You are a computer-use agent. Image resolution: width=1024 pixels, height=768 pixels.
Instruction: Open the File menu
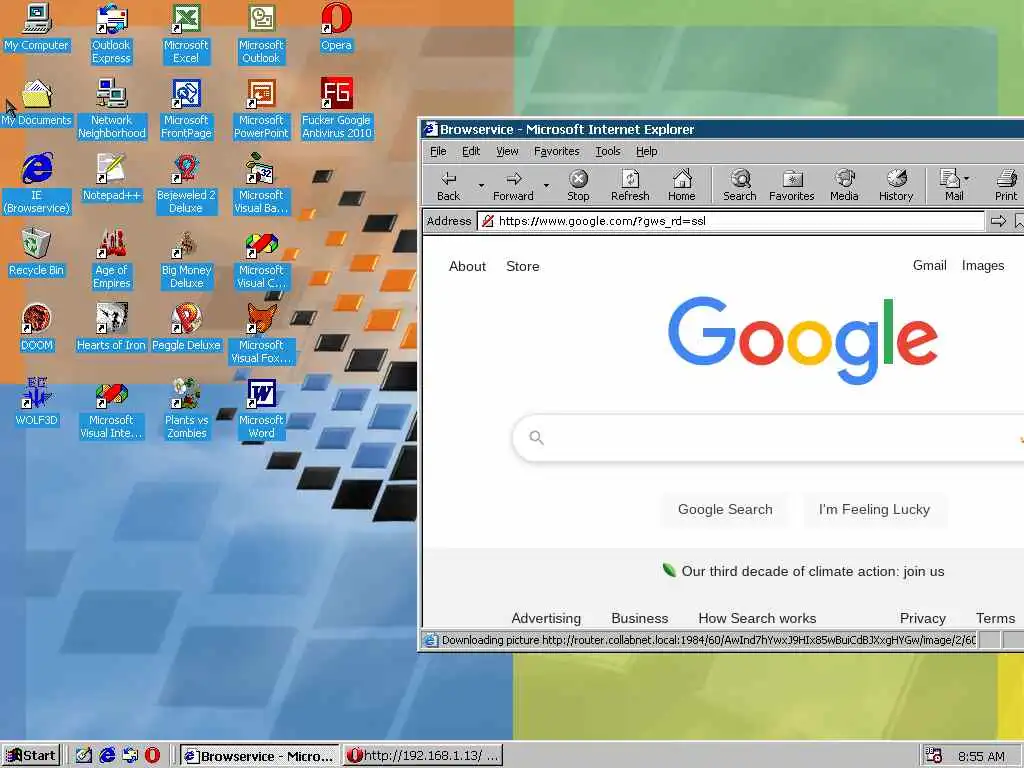coord(438,152)
